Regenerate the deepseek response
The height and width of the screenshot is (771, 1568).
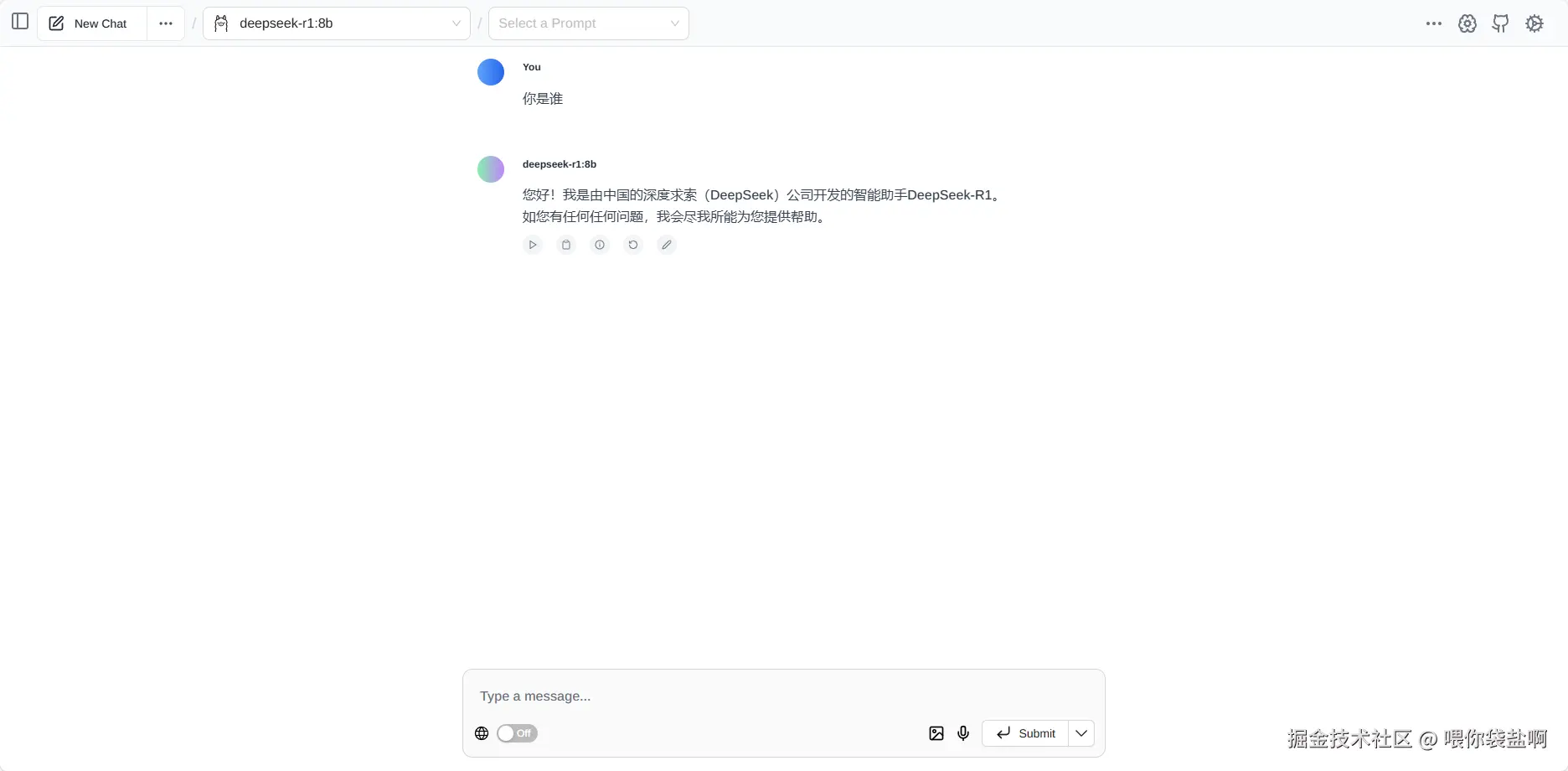click(x=633, y=245)
